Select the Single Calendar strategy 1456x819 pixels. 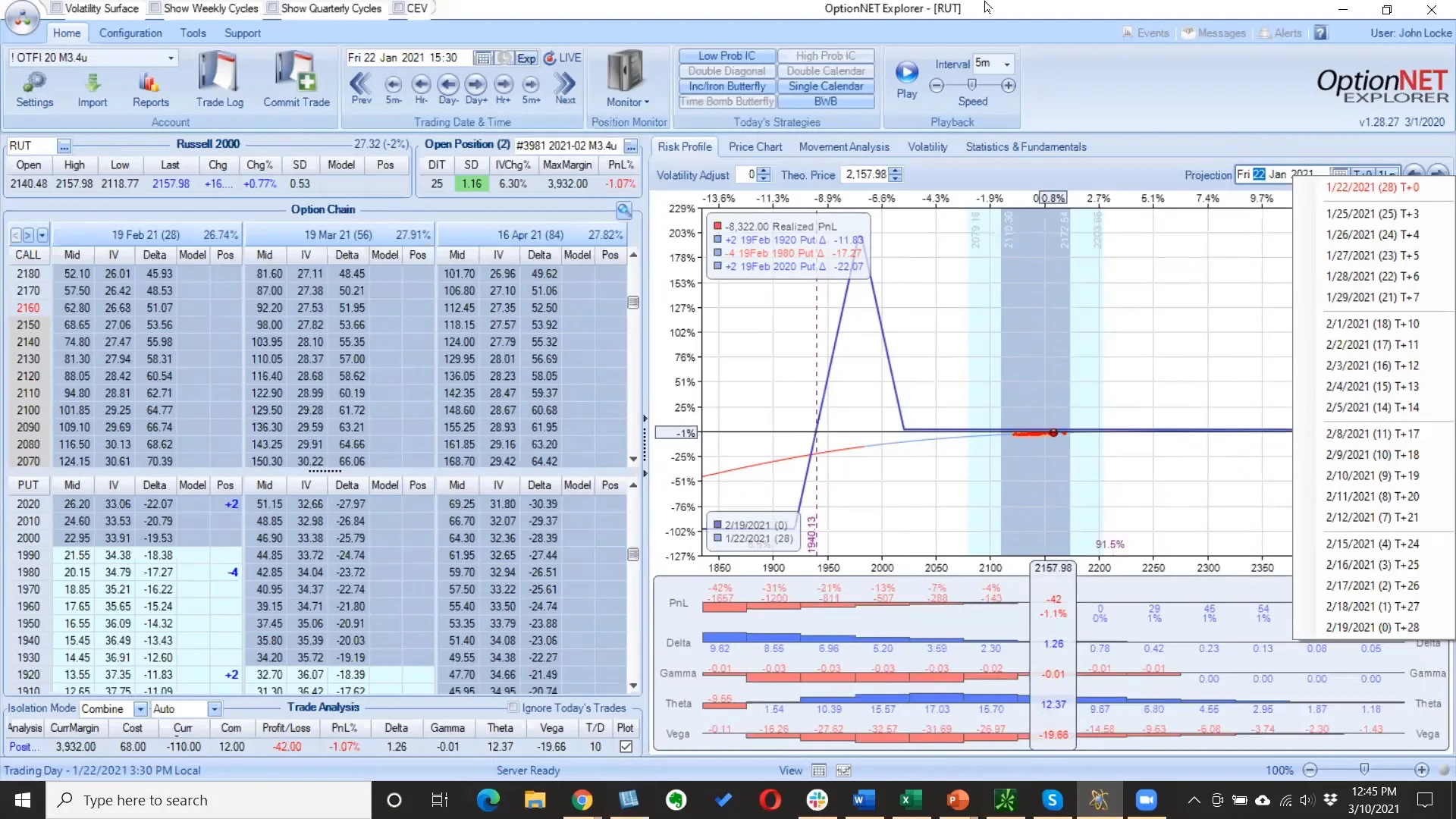click(826, 86)
